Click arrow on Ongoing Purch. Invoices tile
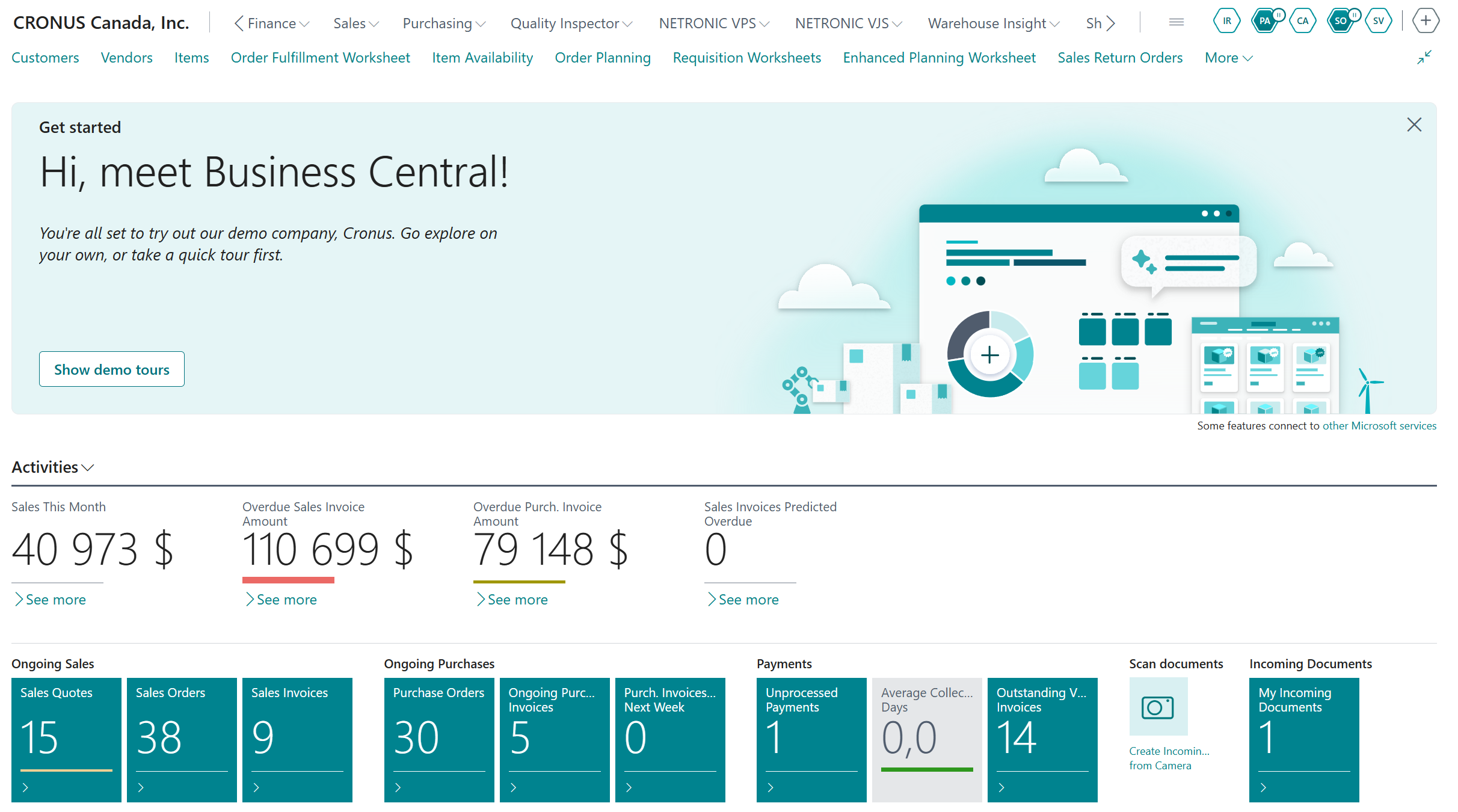Screen dimensions: 1458x812 click(513, 787)
